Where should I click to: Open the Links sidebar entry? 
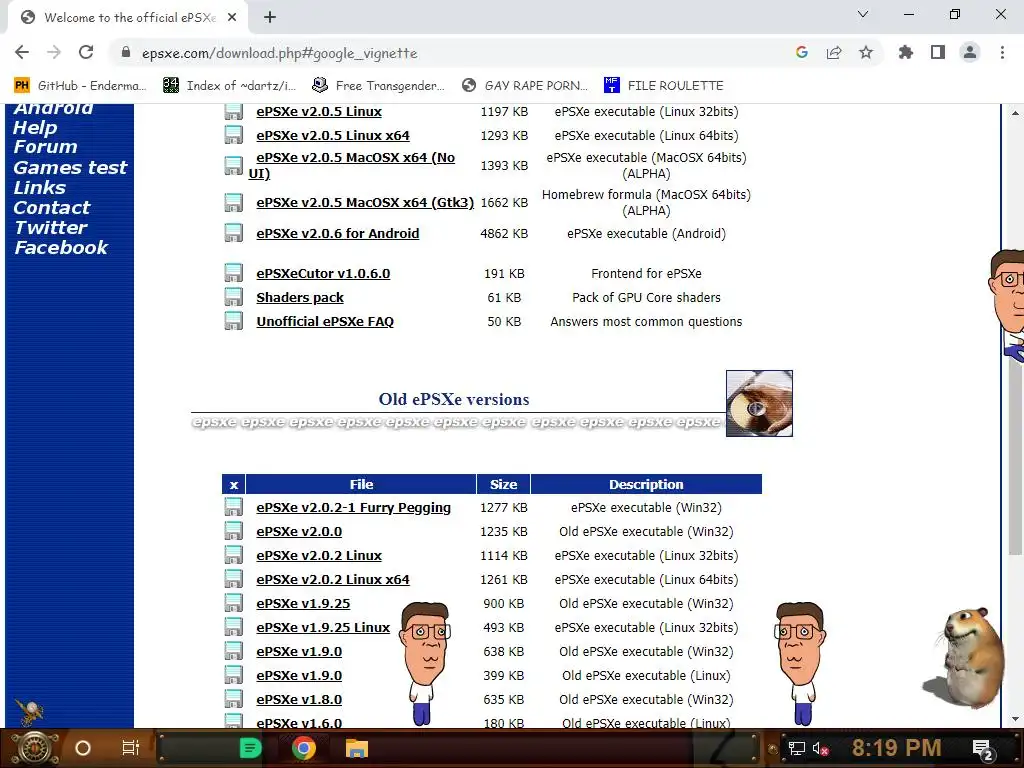click(x=39, y=188)
